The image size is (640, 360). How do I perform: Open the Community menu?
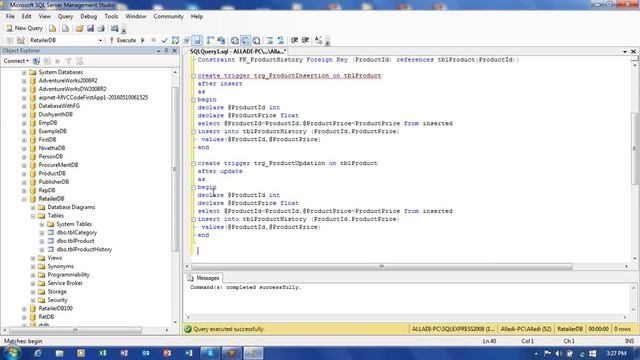(x=168, y=16)
